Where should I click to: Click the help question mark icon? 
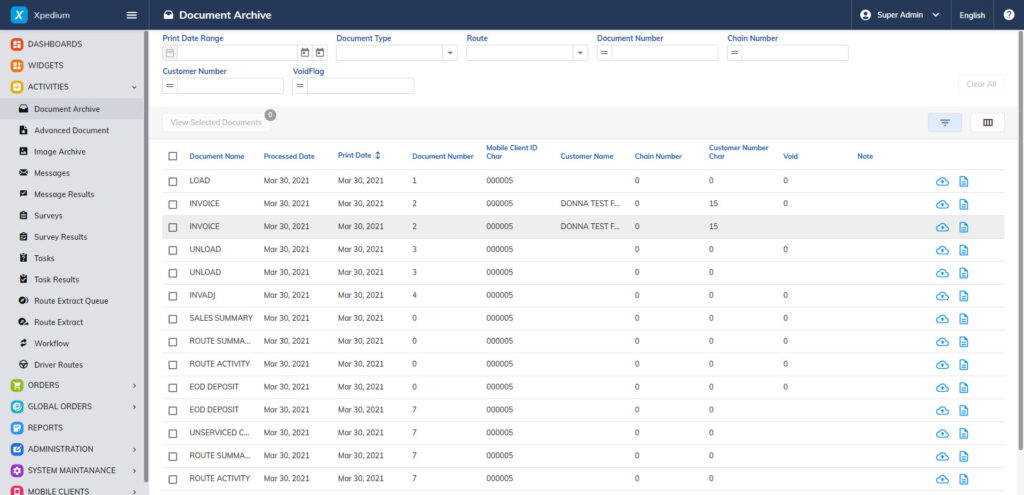click(1008, 15)
